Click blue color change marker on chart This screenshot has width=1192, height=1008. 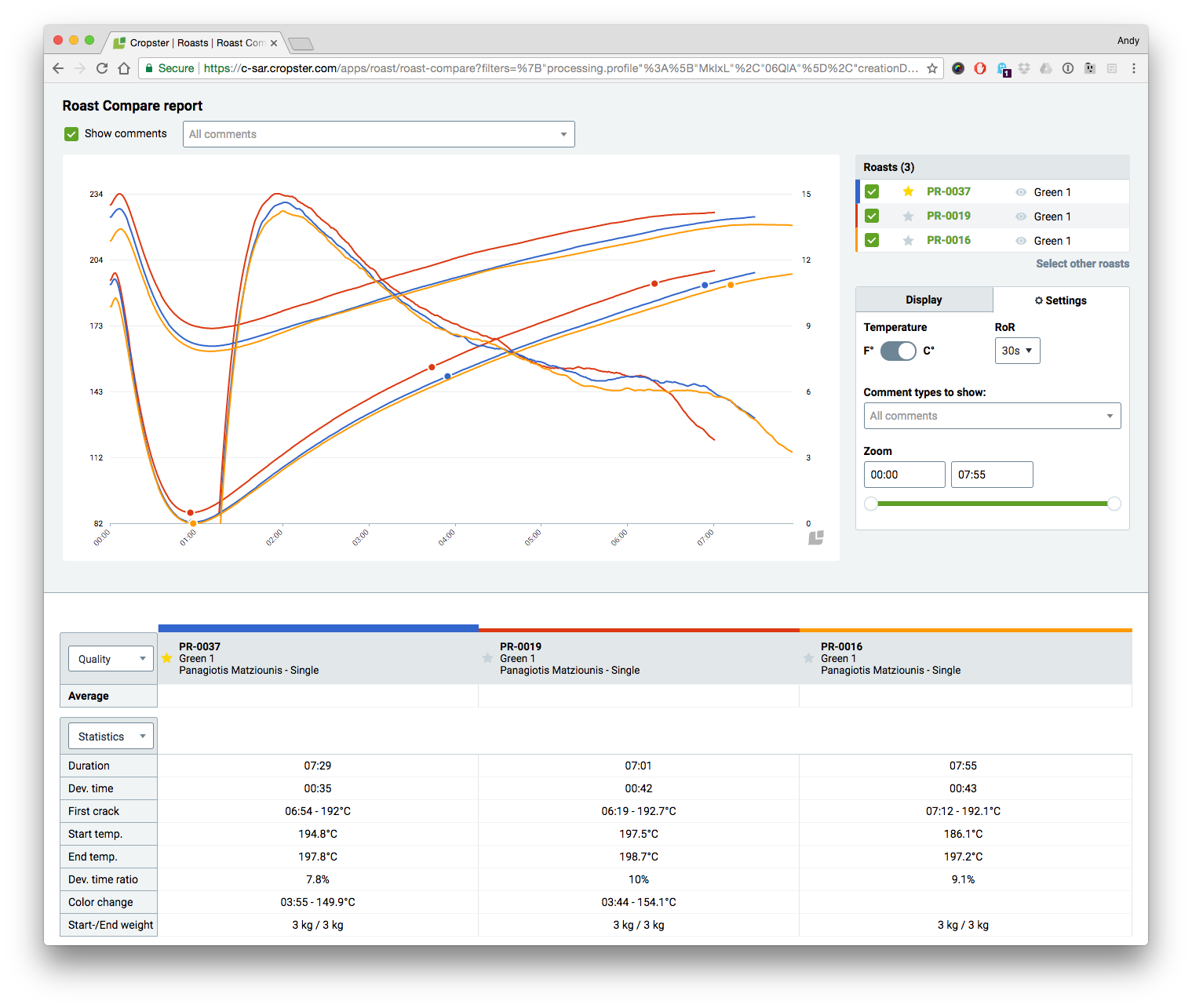click(447, 377)
